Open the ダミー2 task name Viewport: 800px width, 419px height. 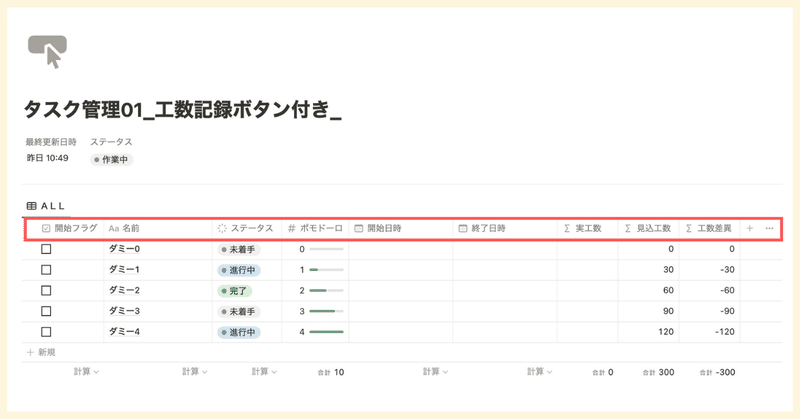124,290
